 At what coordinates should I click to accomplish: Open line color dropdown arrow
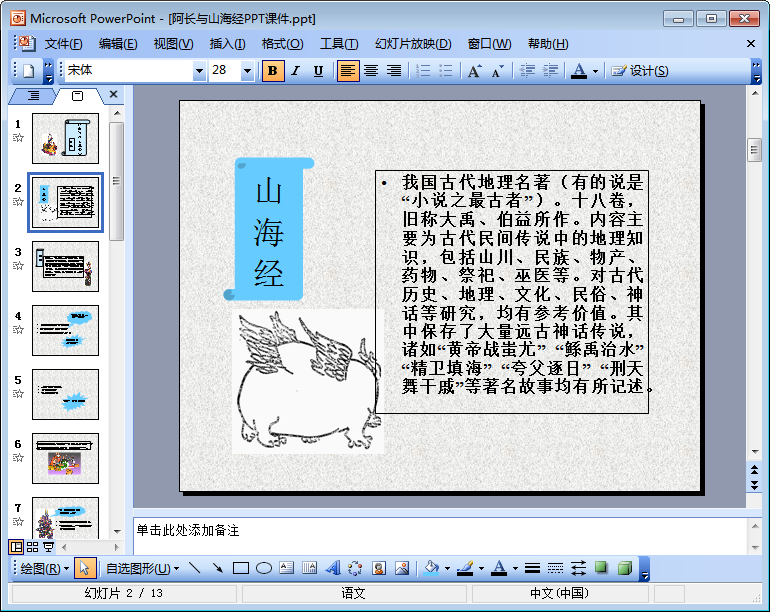click(481, 569)
